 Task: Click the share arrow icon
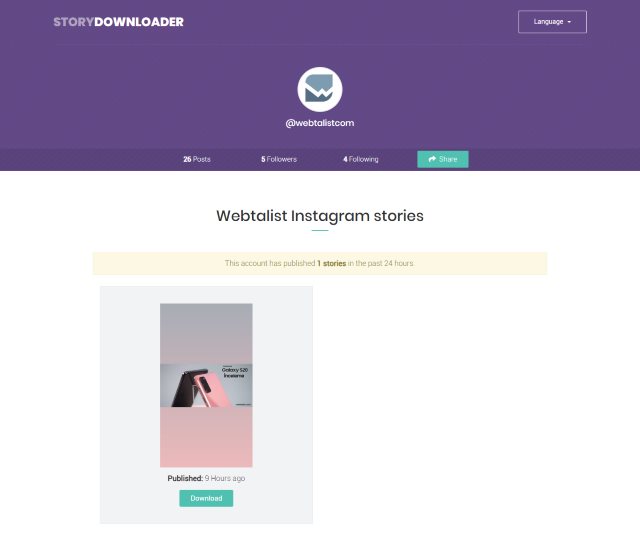(x=432, y=159)
